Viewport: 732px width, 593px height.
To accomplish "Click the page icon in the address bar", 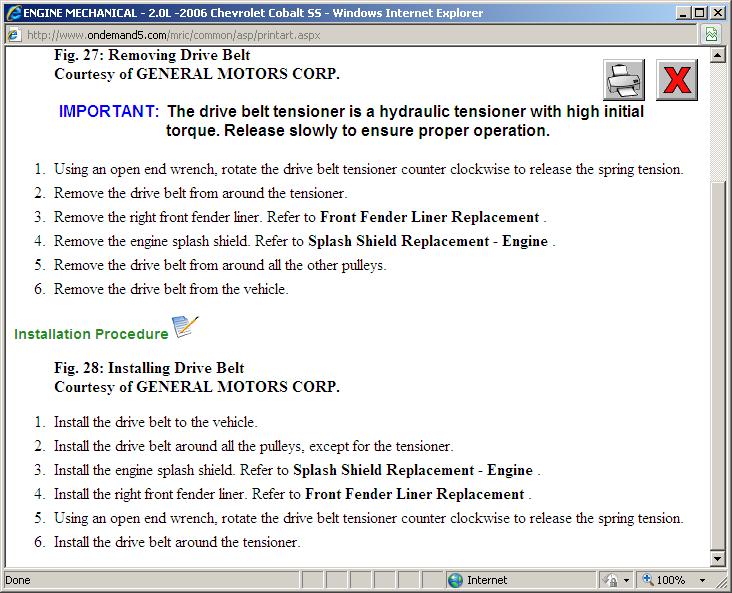I will point(14,35).
